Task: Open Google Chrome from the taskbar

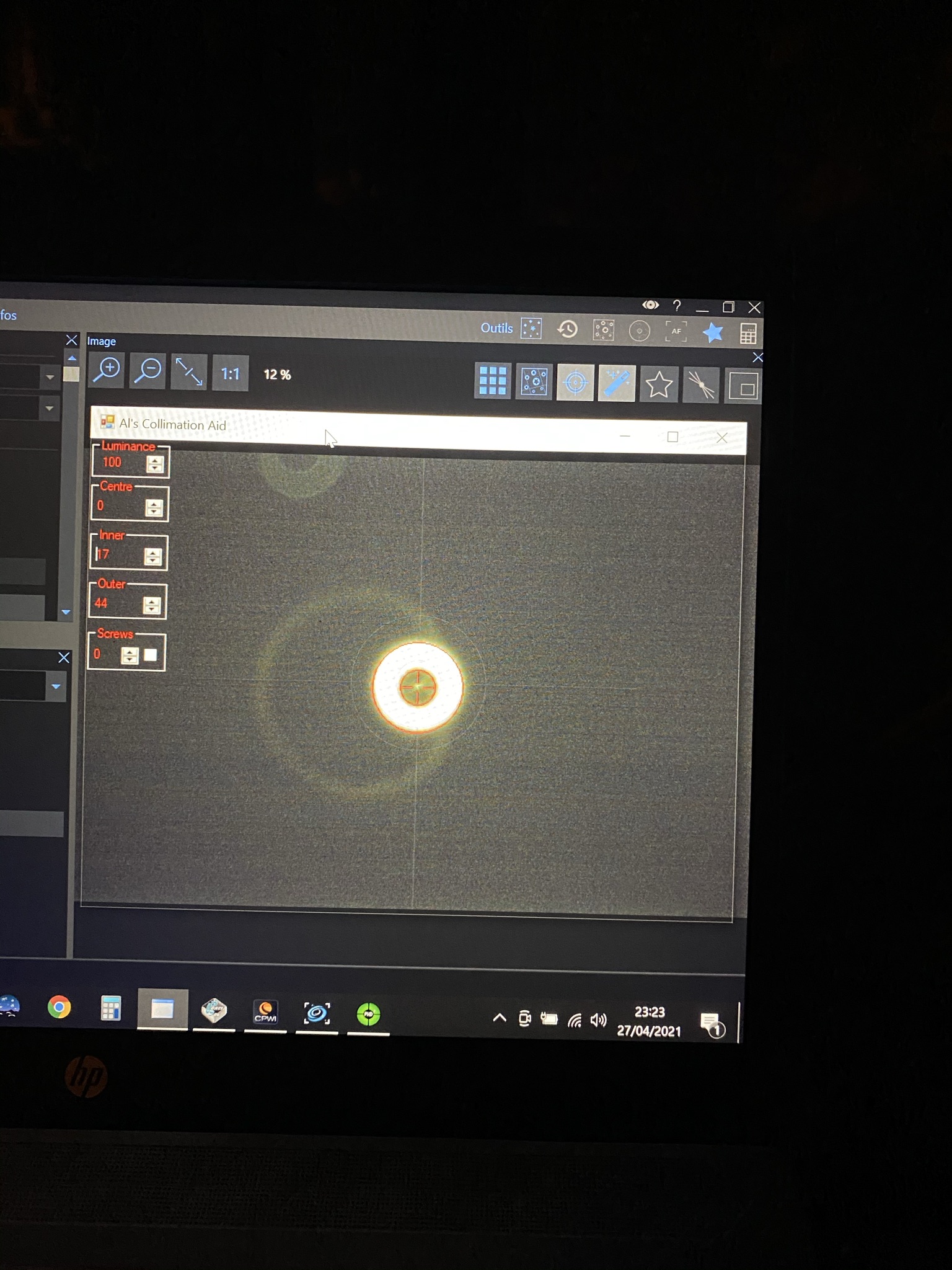Action: click(59, 1007)
